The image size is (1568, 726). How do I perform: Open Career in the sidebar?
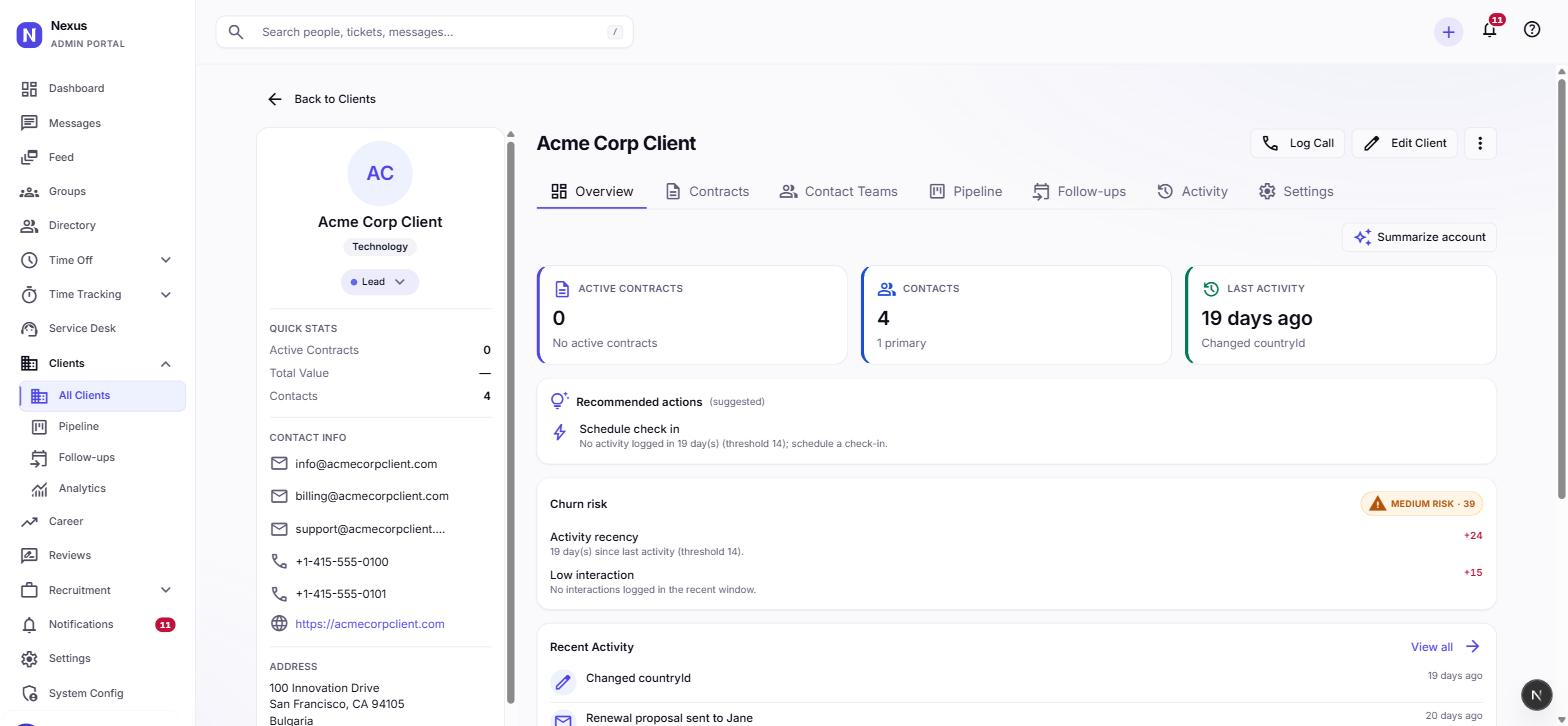click(x=98, y=521)
